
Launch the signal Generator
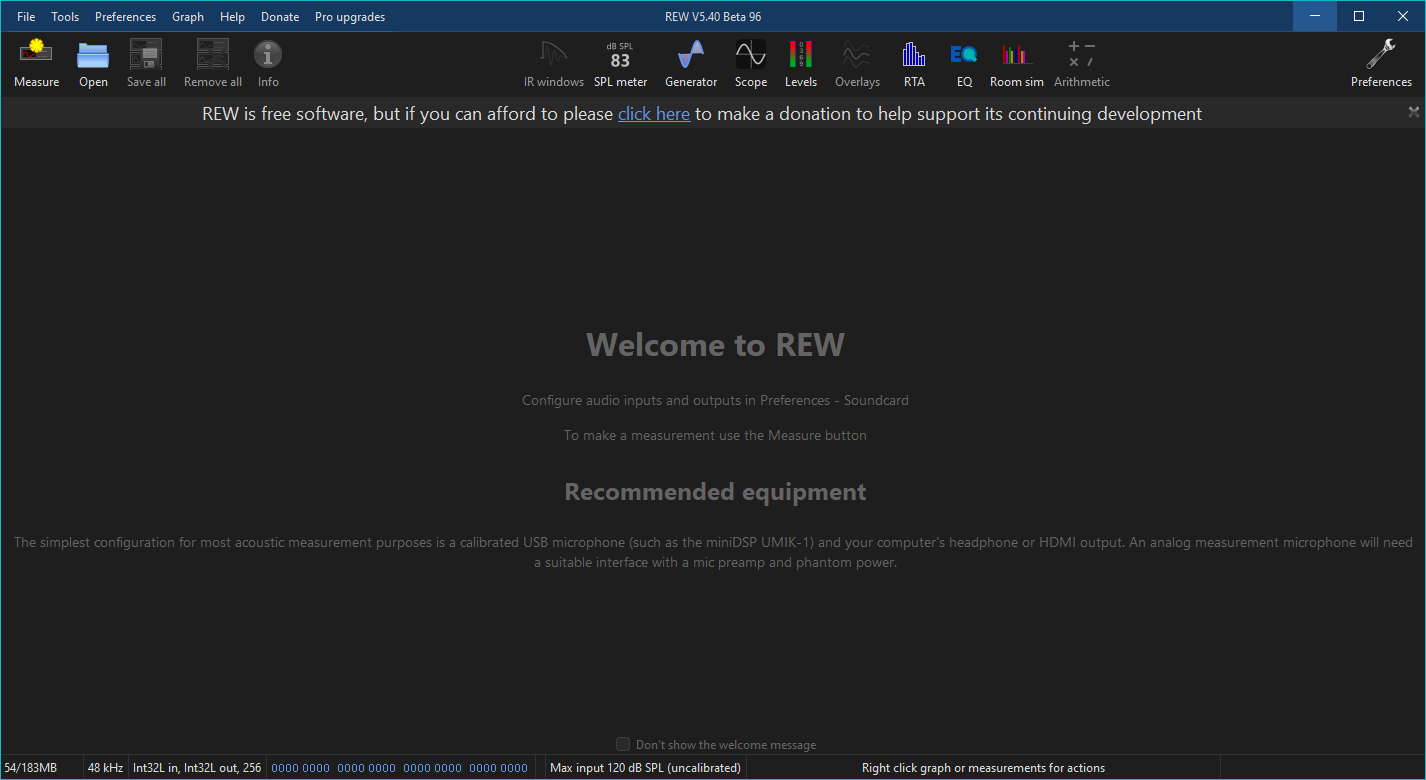(x=691, y=64)
